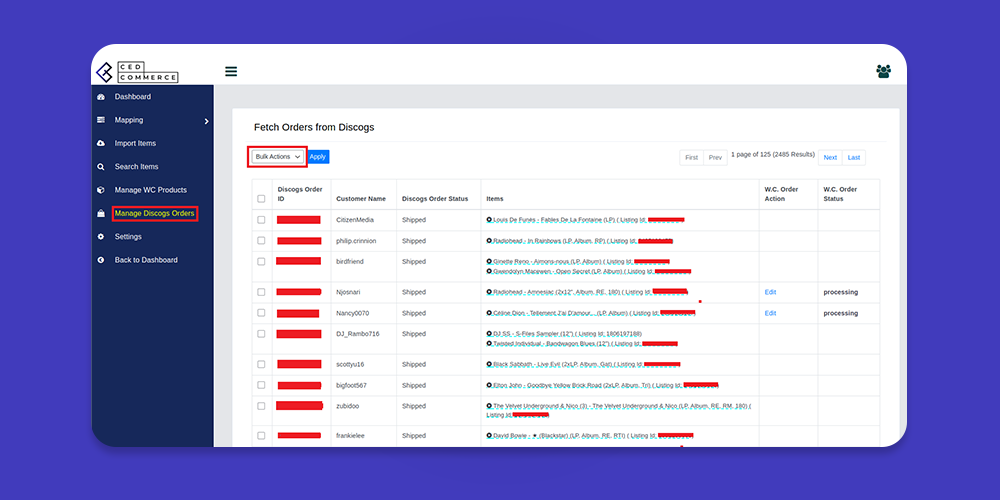
Task: Open Import Items in the sidebar
Action: [x=135, y=143]
